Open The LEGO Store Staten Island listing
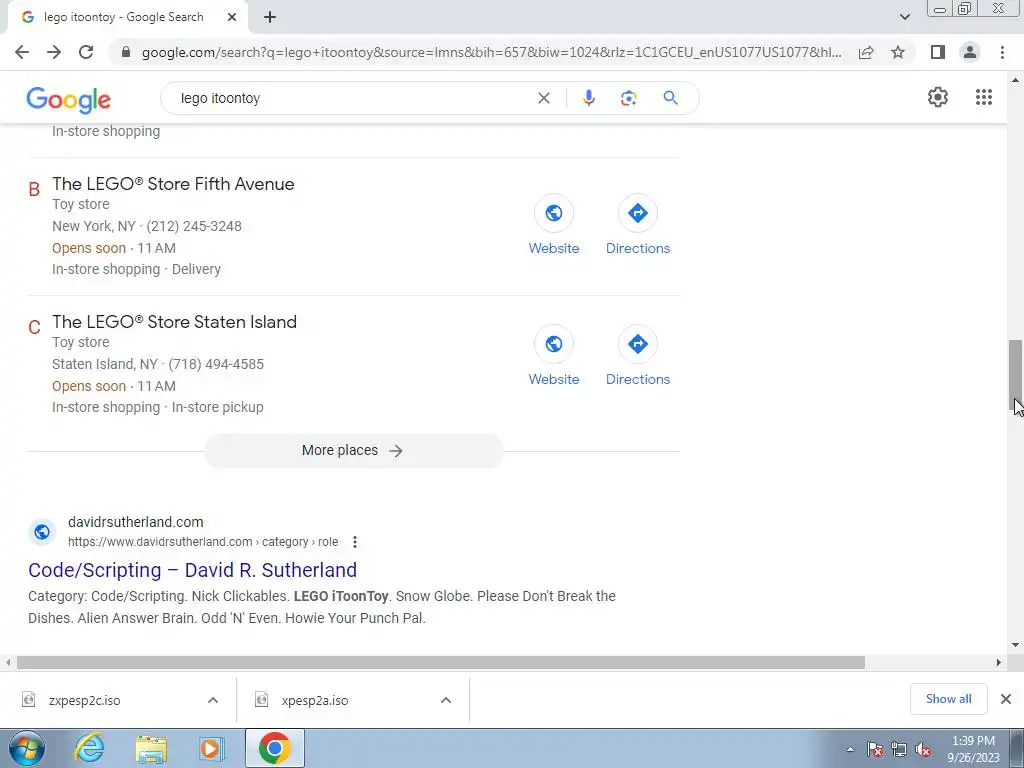Image resolution: width=1024 pixels, height=768 pixels. (174, 322)
